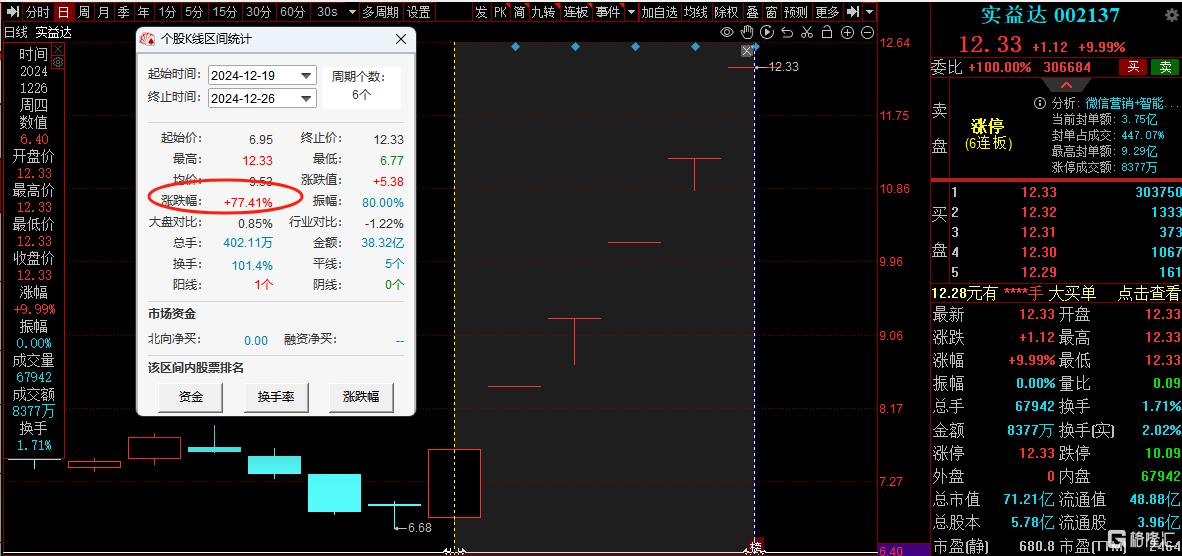Click the red 买 buy button
Image resolution: width=1182 pixels, height=556 pixels.
[x=1133, y=67]
